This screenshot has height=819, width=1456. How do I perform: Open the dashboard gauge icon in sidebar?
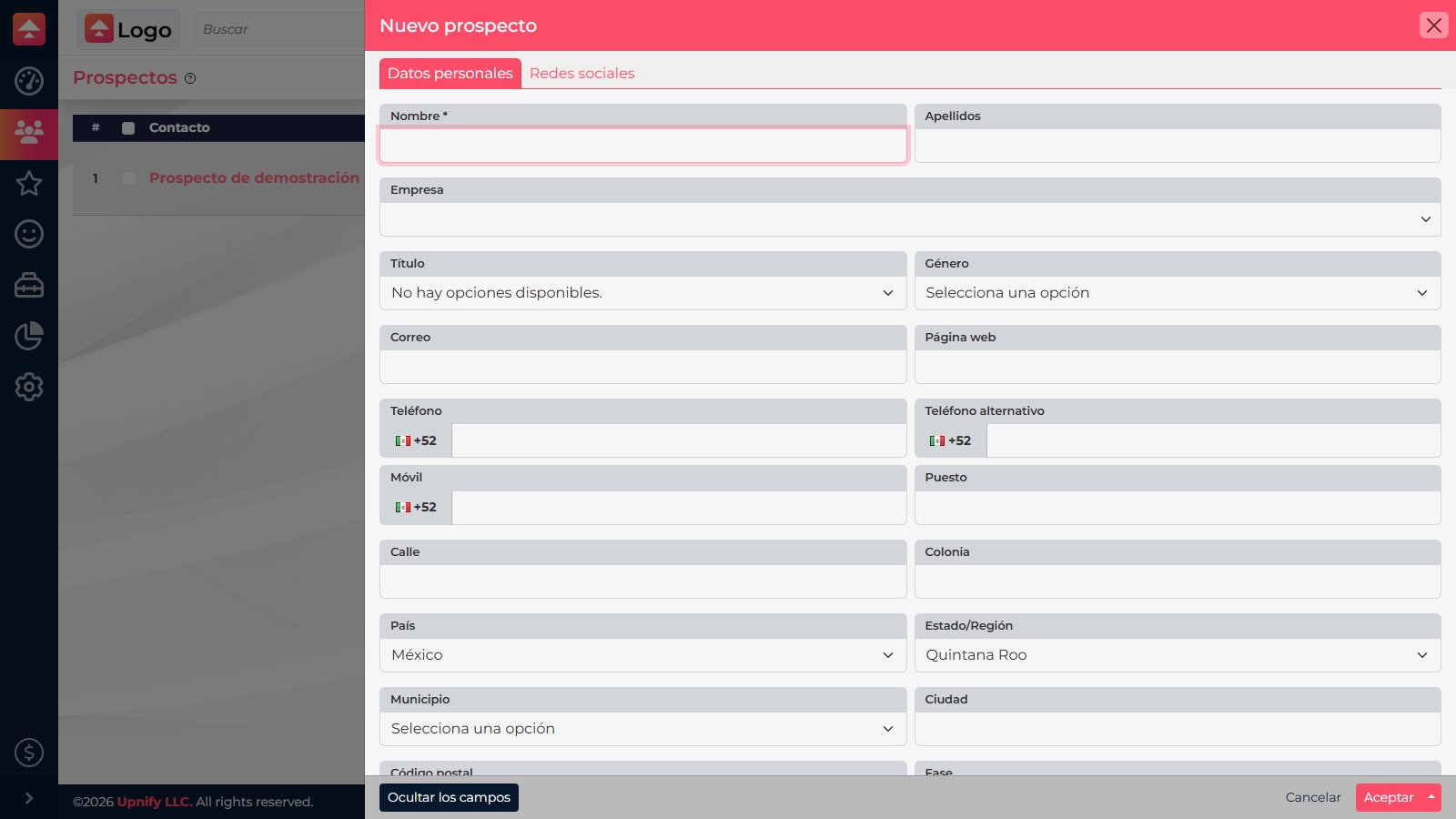pos(29,81)
